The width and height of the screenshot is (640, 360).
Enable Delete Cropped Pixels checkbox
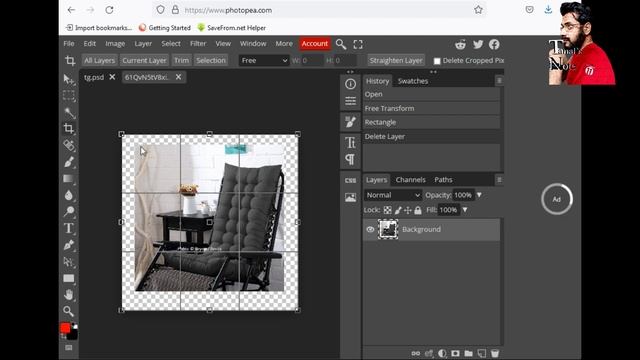437,61
